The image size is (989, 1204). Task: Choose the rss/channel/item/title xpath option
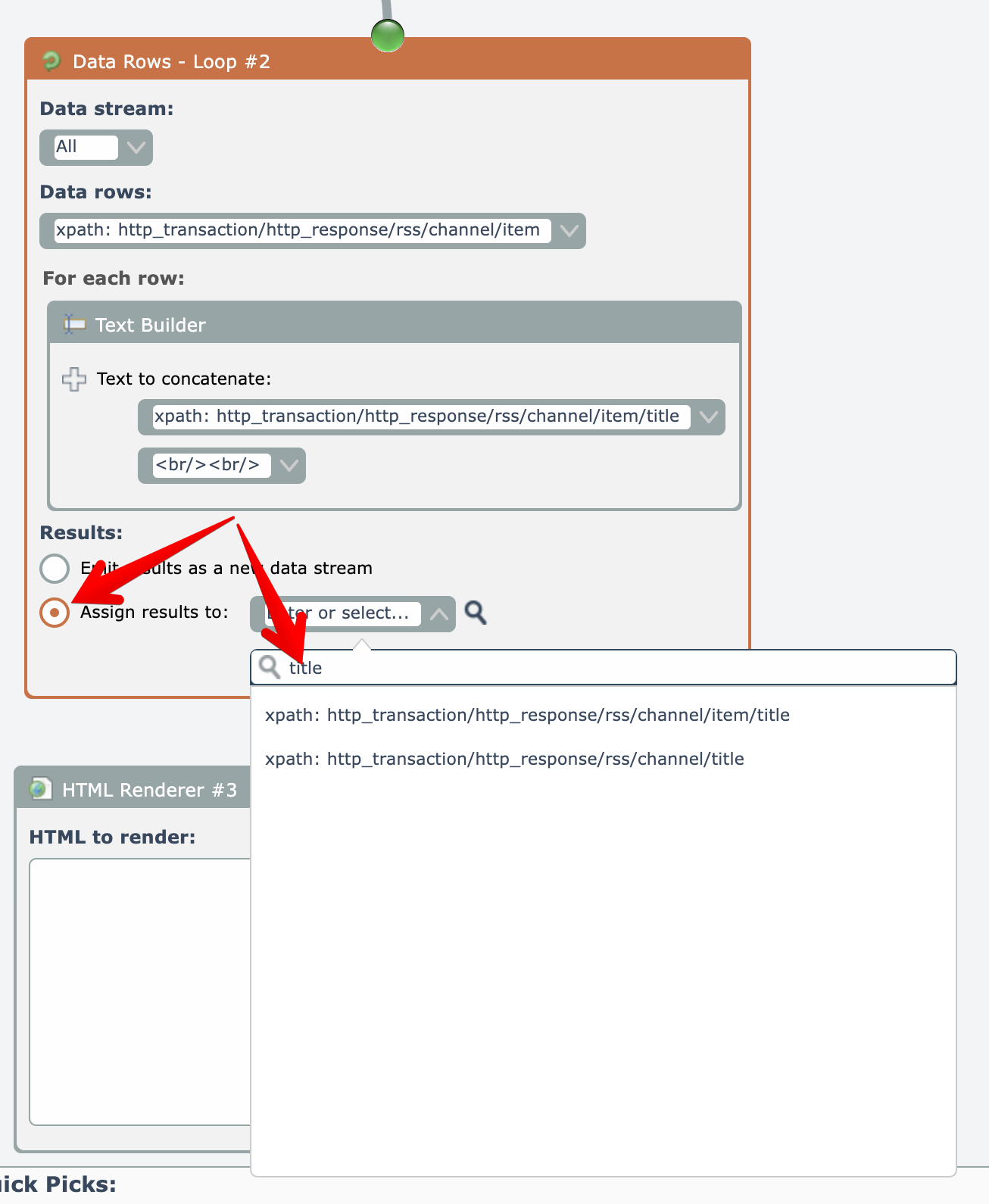[x=527, y=715]
